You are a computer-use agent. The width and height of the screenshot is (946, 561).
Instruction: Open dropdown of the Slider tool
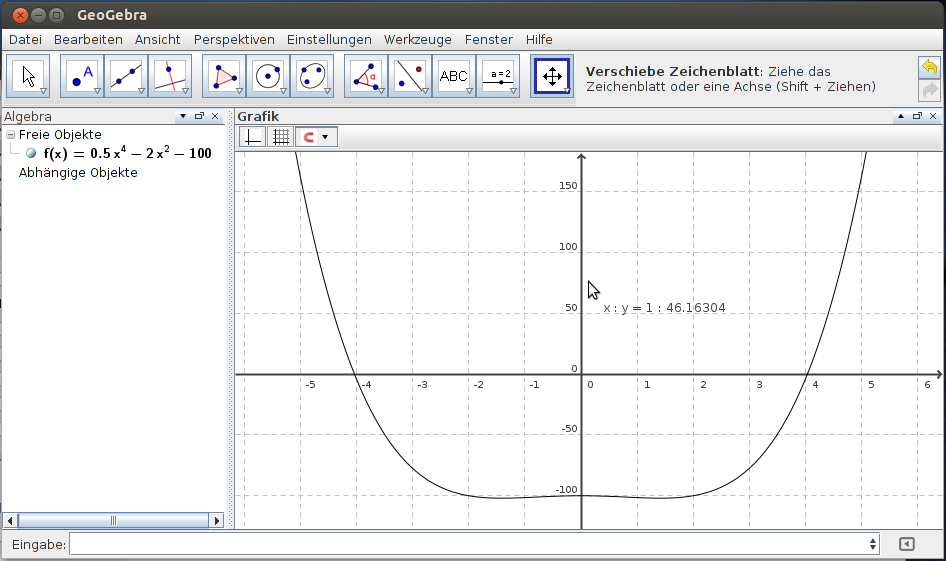(513, 91)
